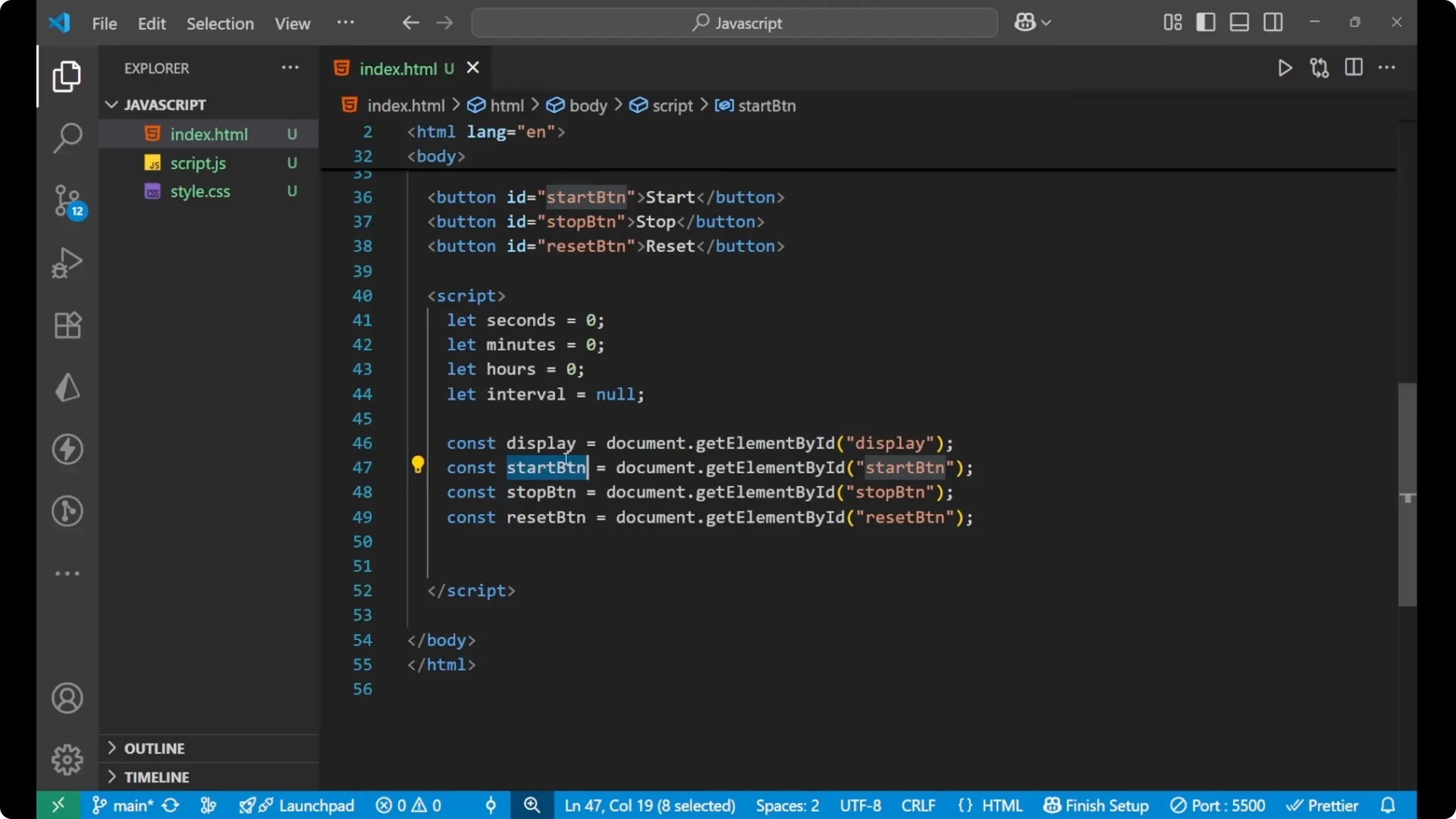This screenshot has height=819, width=1456.
Task: Toggle the bottom panel visibility
Action: point(1238,22)
